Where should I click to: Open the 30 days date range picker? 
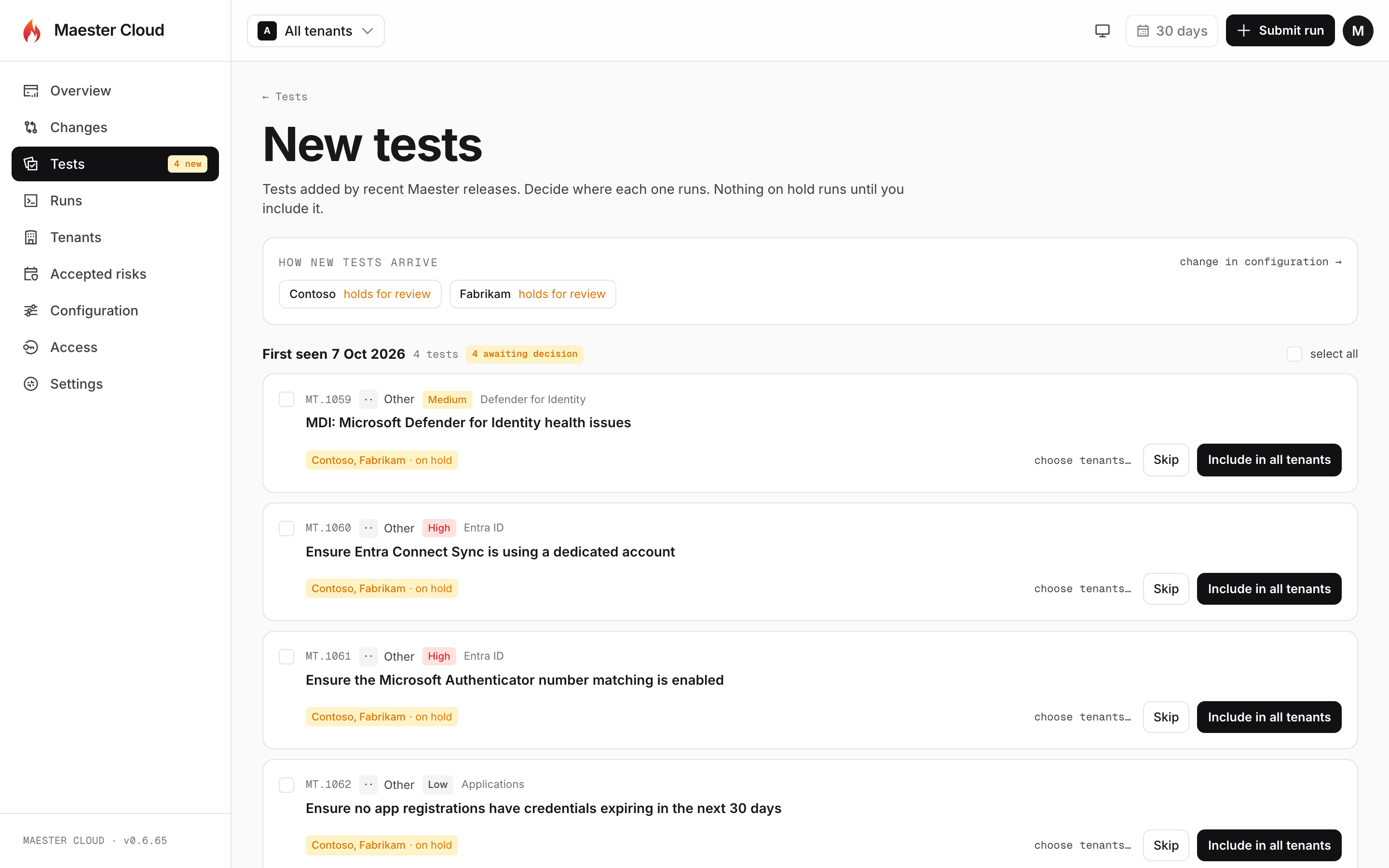coord(1171,31)
